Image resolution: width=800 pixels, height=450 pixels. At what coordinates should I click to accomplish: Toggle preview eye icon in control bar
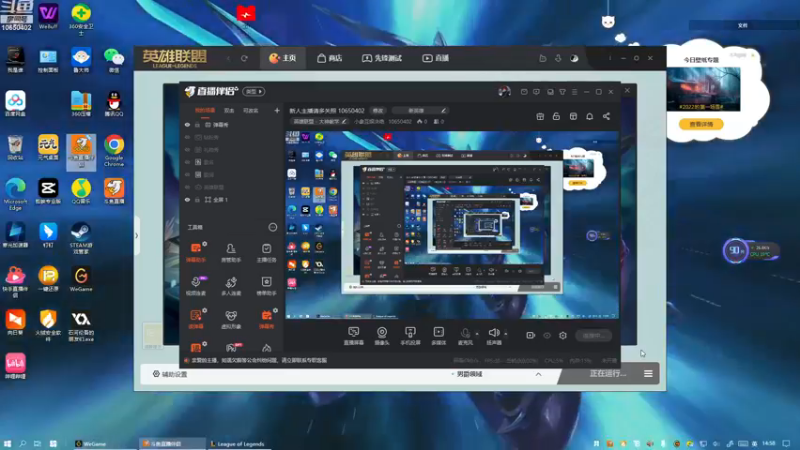coord(547,335)
